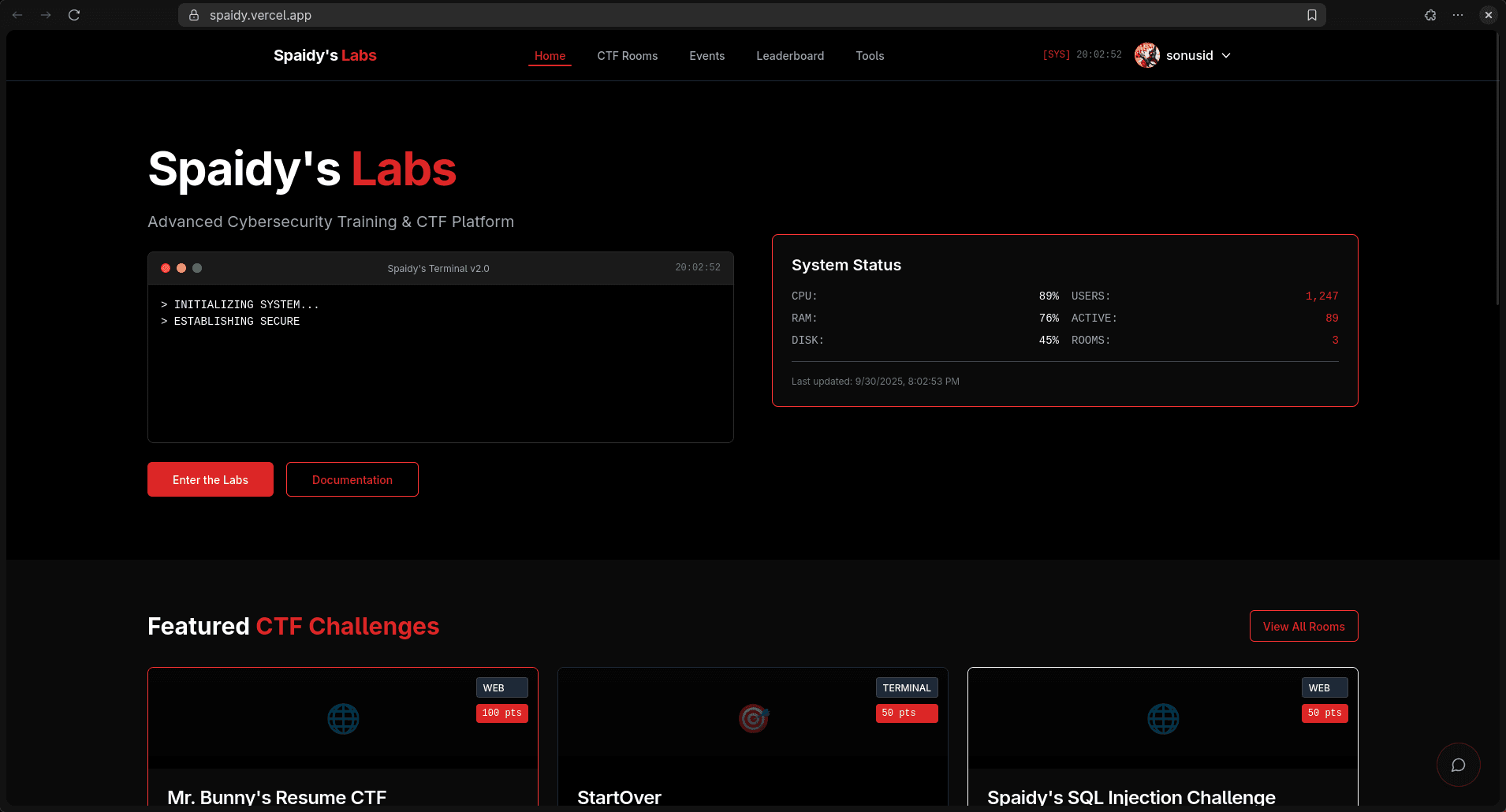Click the Enter the Labs button

coord(210,479)
